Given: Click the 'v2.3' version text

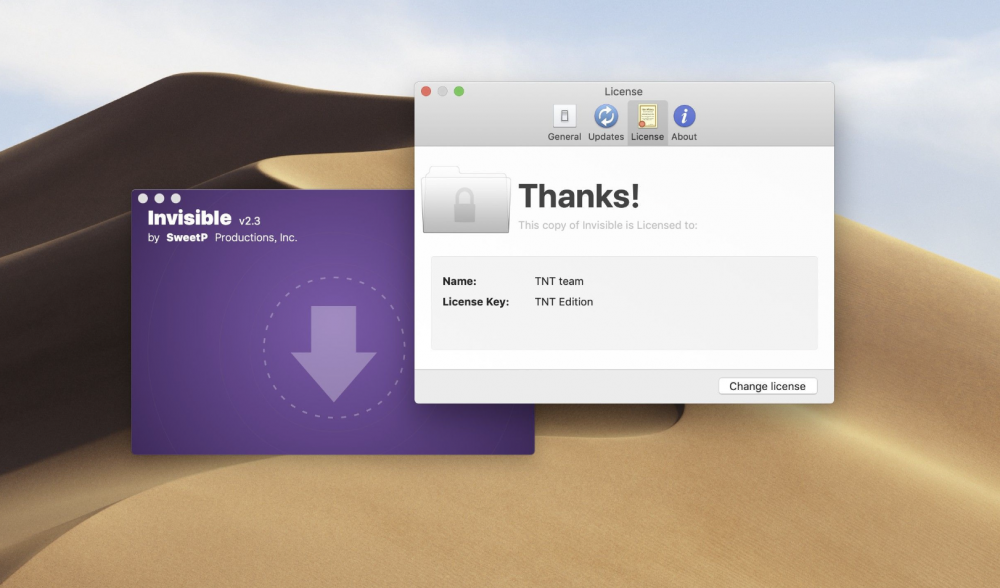Looking at the screenshot, I should click(x=249, y=221).
